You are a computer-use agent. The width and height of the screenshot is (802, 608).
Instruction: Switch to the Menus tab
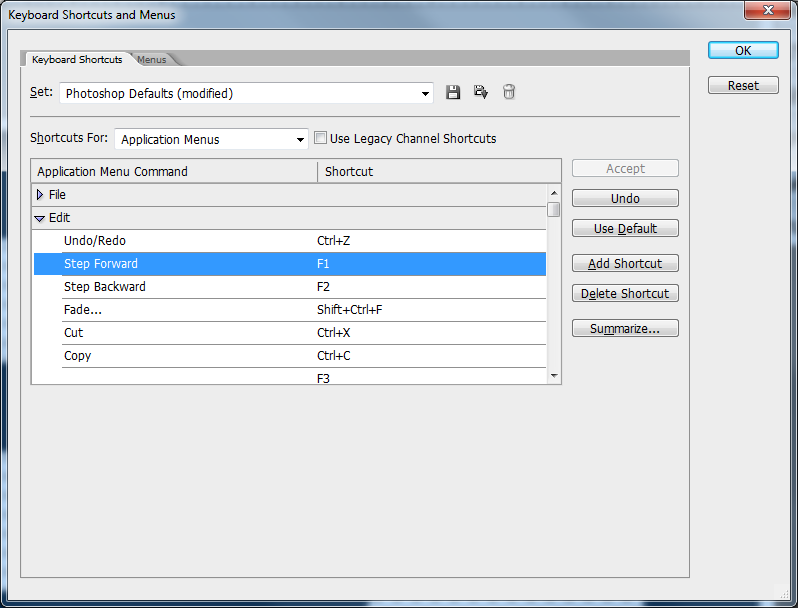152,59
